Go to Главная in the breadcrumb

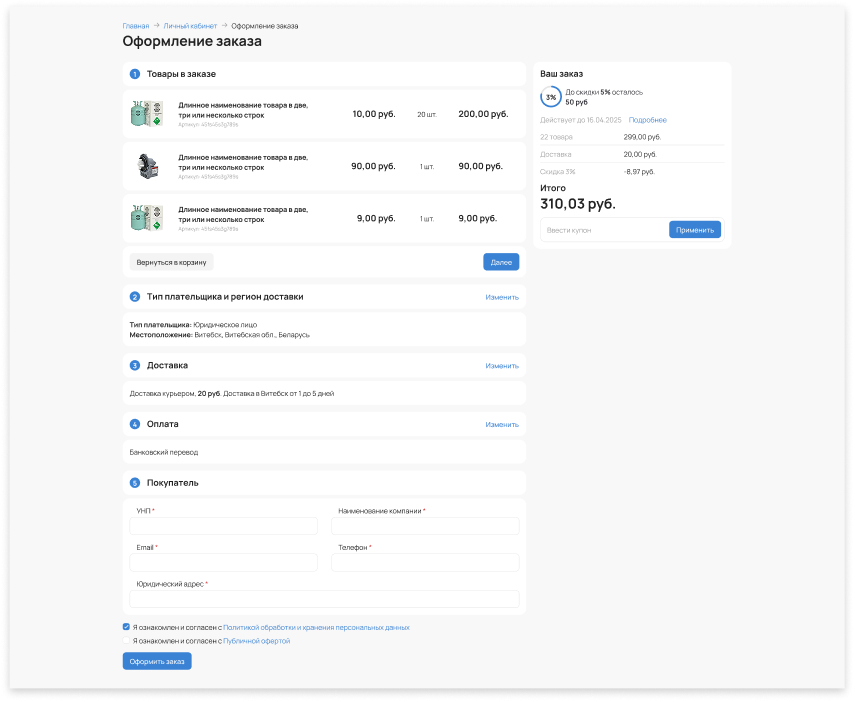136,26
